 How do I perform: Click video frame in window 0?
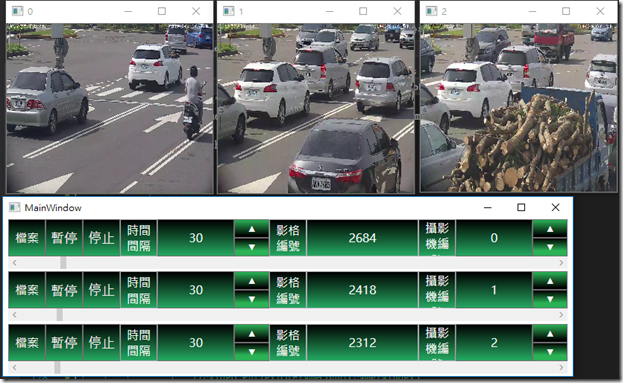pos(110,108)
